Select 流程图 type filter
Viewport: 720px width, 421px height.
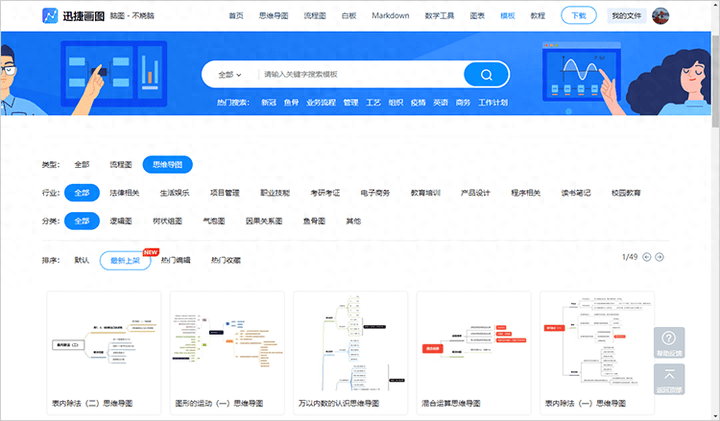click(120, 164)
